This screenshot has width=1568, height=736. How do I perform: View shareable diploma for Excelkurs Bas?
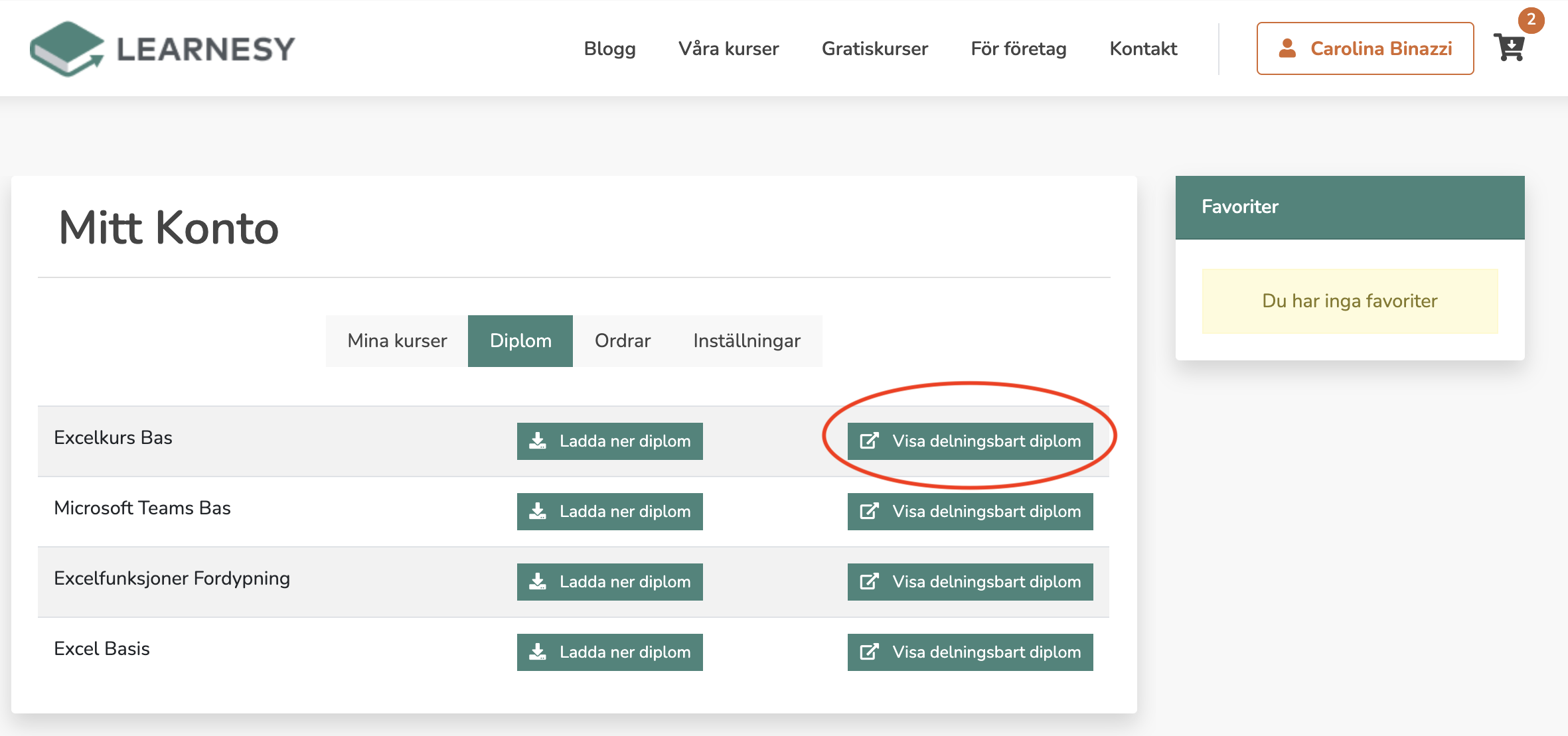[x=970, y=441]
